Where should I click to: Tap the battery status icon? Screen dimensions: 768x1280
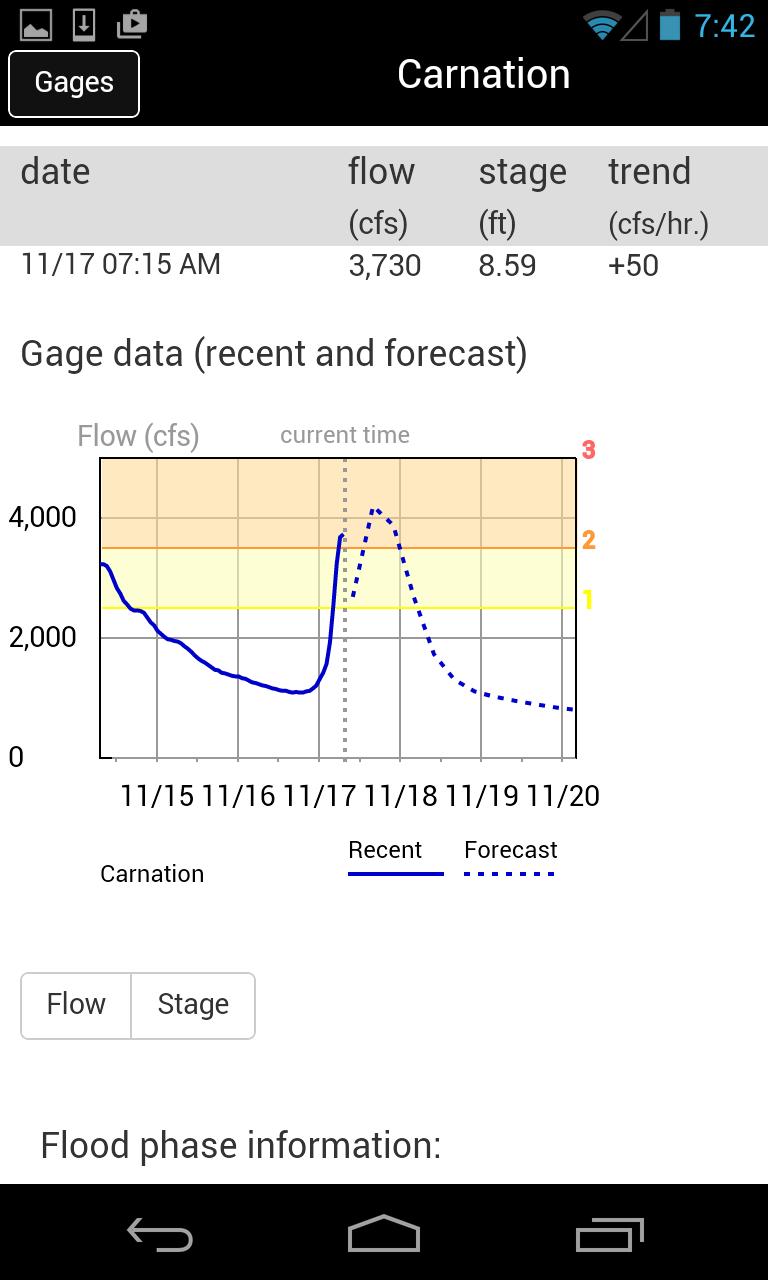(x=669, y=25)
